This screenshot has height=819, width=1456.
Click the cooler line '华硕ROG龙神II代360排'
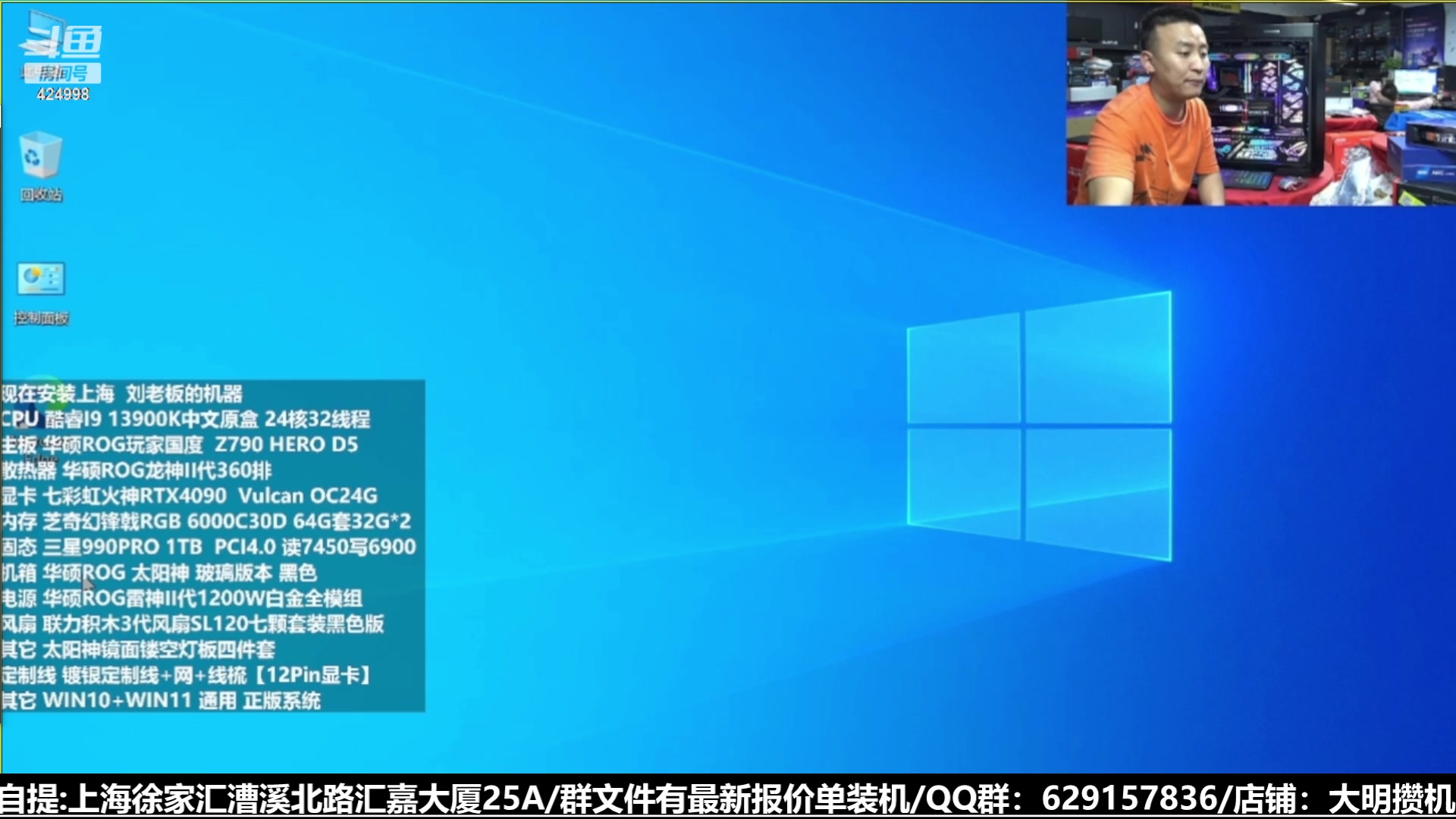click(x=166, y=470)
